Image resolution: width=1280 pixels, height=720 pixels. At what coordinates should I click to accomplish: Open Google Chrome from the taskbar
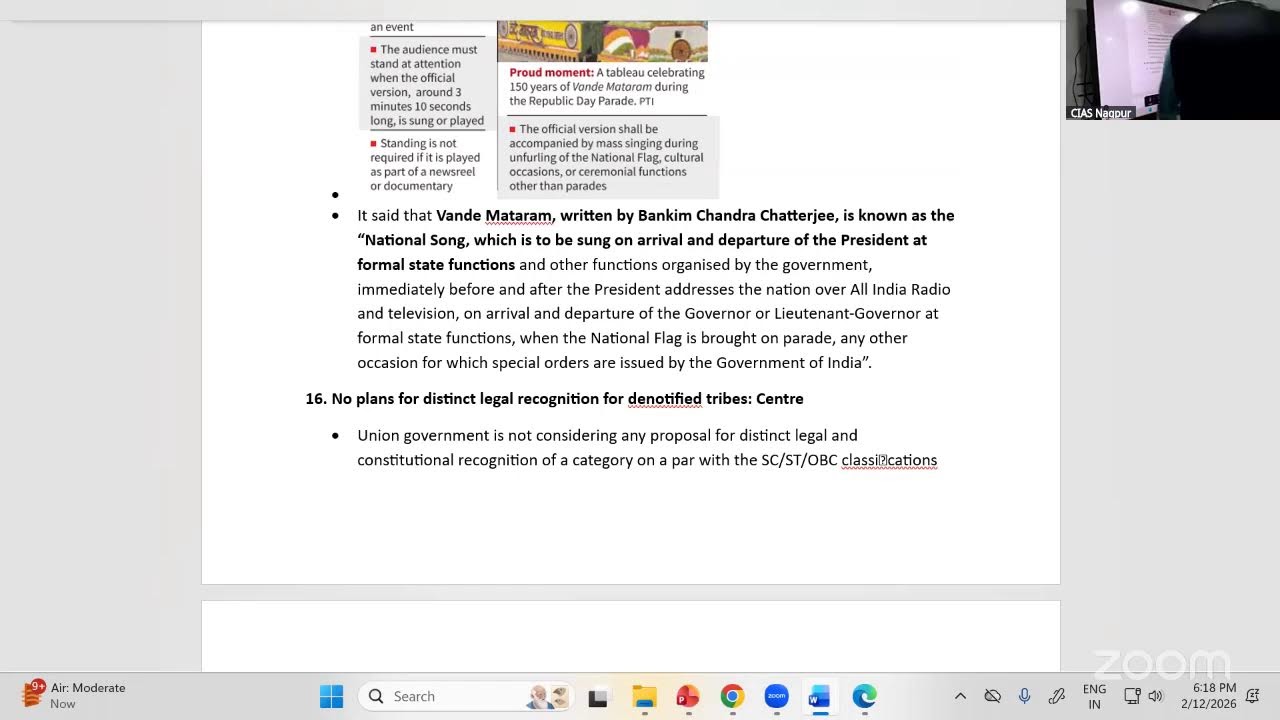(732, 696)
